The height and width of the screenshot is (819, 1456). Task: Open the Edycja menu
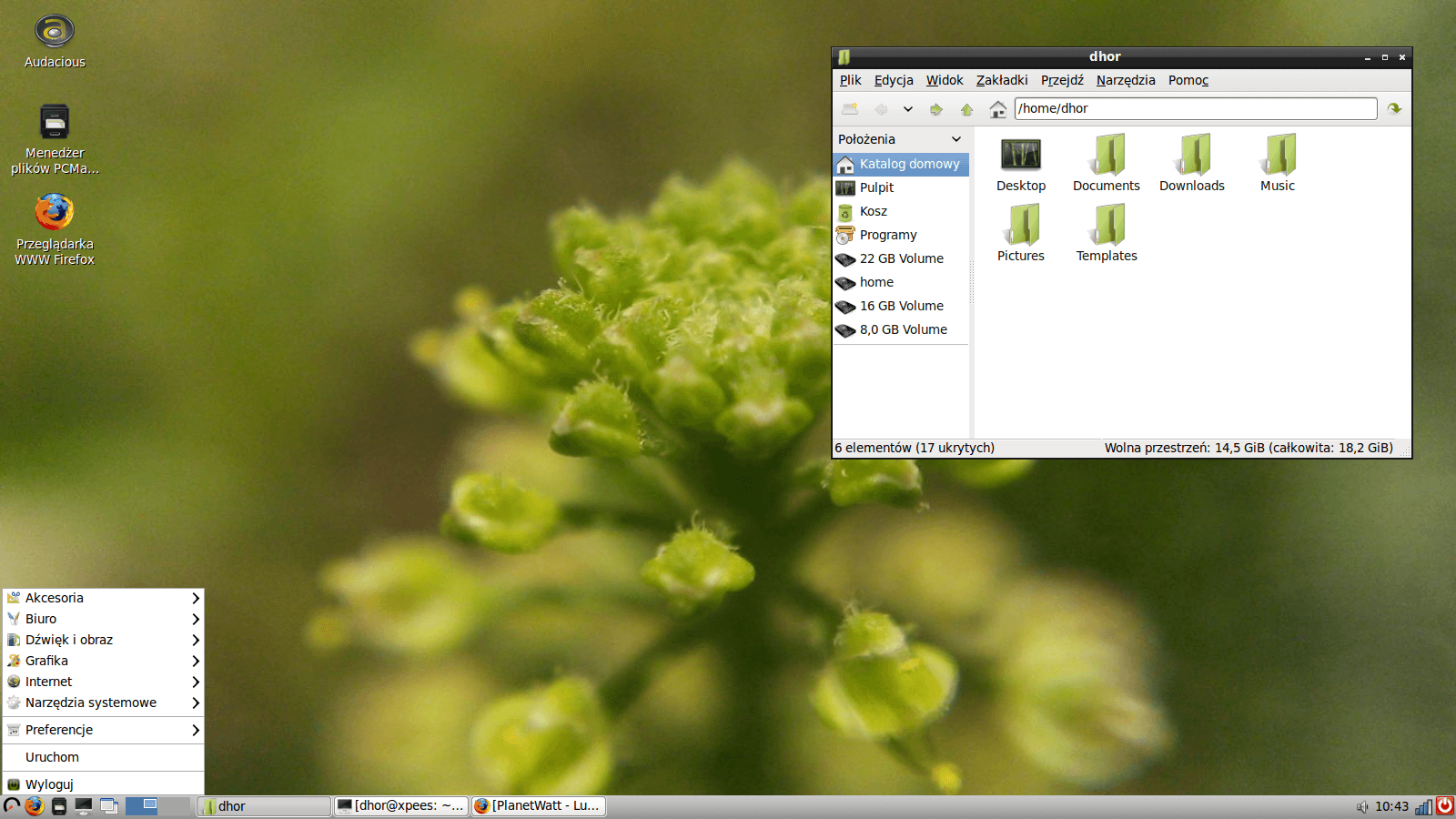click(894, 80)
